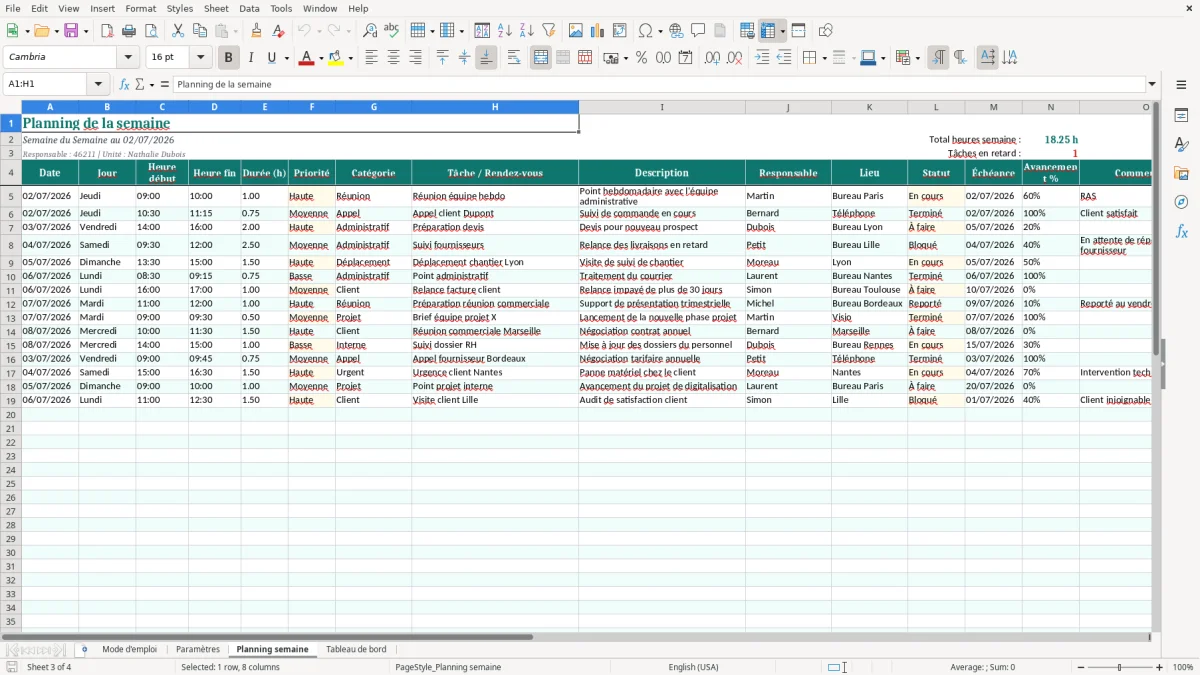Open Borders dropdown arrow
Image resolution: width=1200 pixels, height=675 pixels.
tap(823, 58)
